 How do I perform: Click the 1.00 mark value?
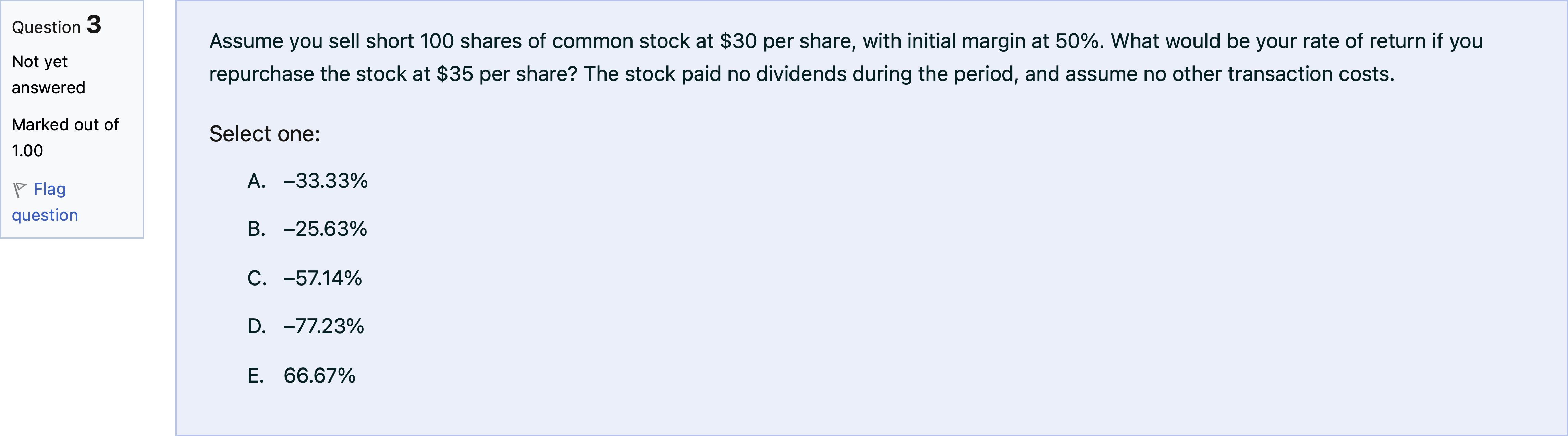click(27, 151)
